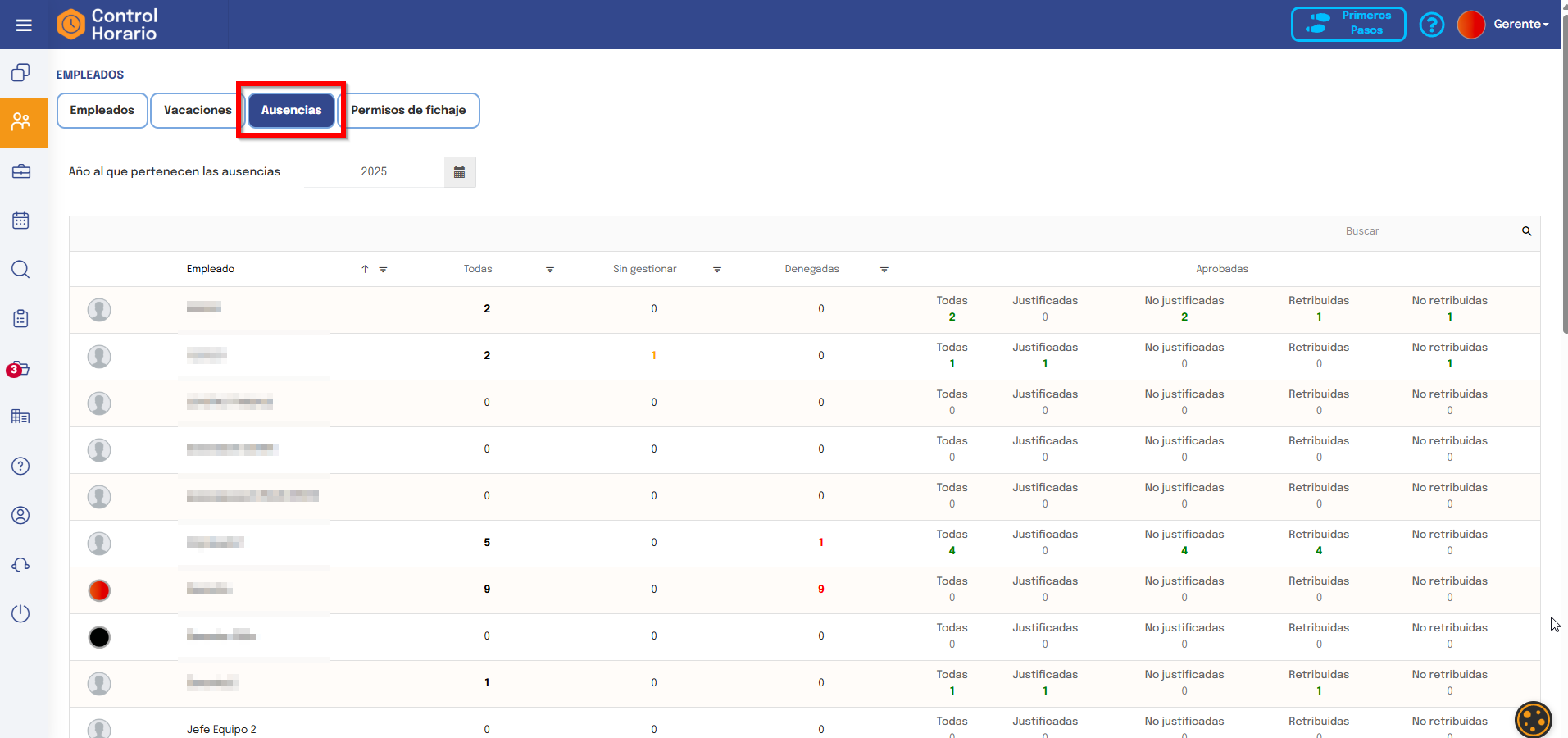The width and height of the screenshot is (1568, 738).
Task: Click the Buscar search input field
Action: [1431, 231]
